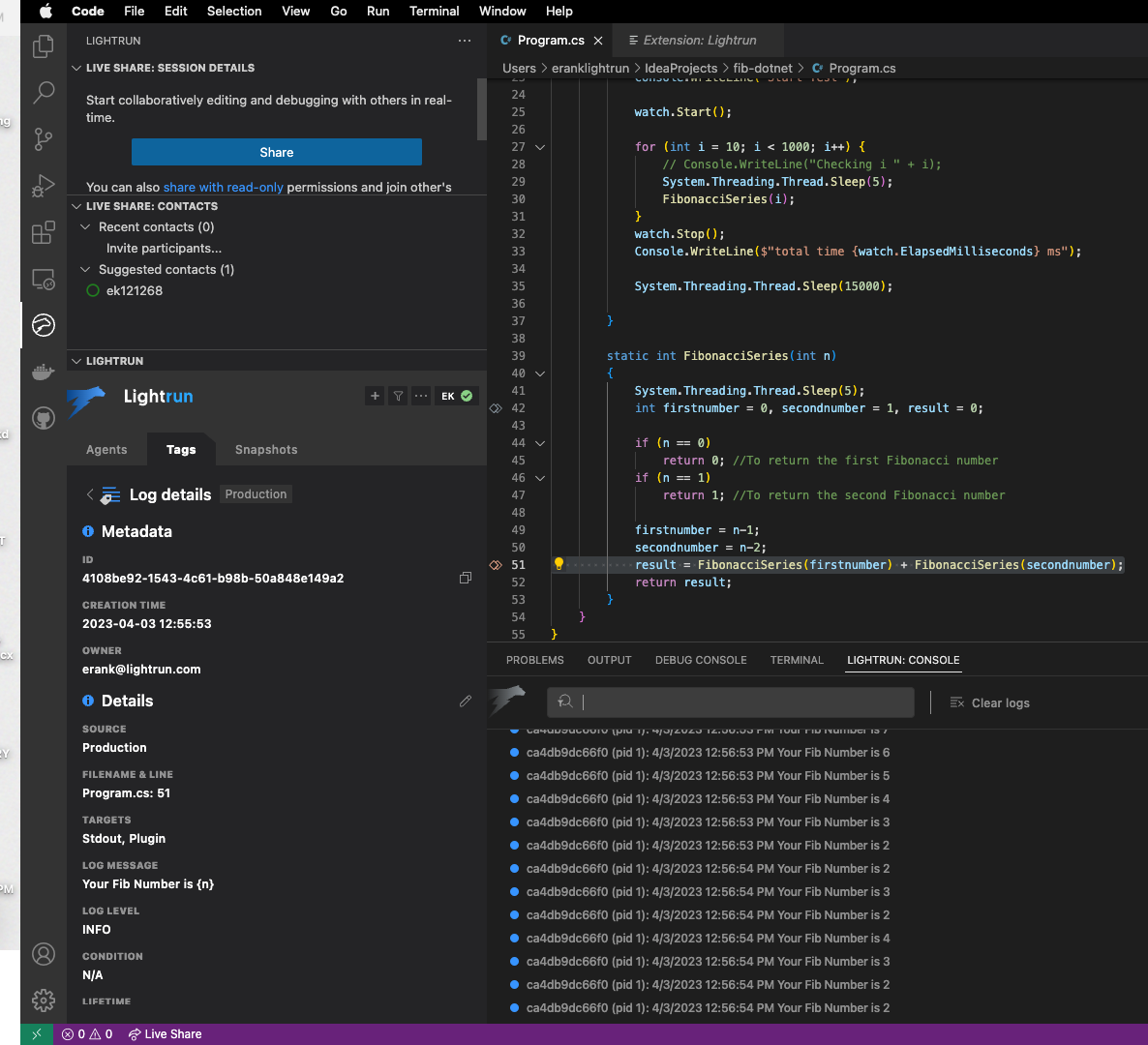Open Run and Debug view
Viewport: 1148px width, 1045px height.
(x=44, y=186)
